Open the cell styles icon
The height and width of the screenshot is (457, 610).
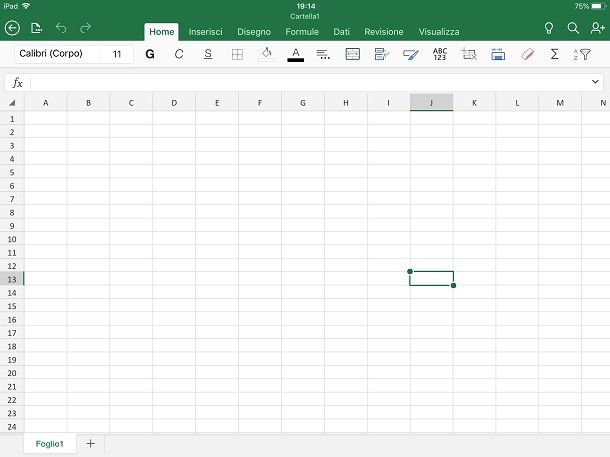click(x=411, y=54)
